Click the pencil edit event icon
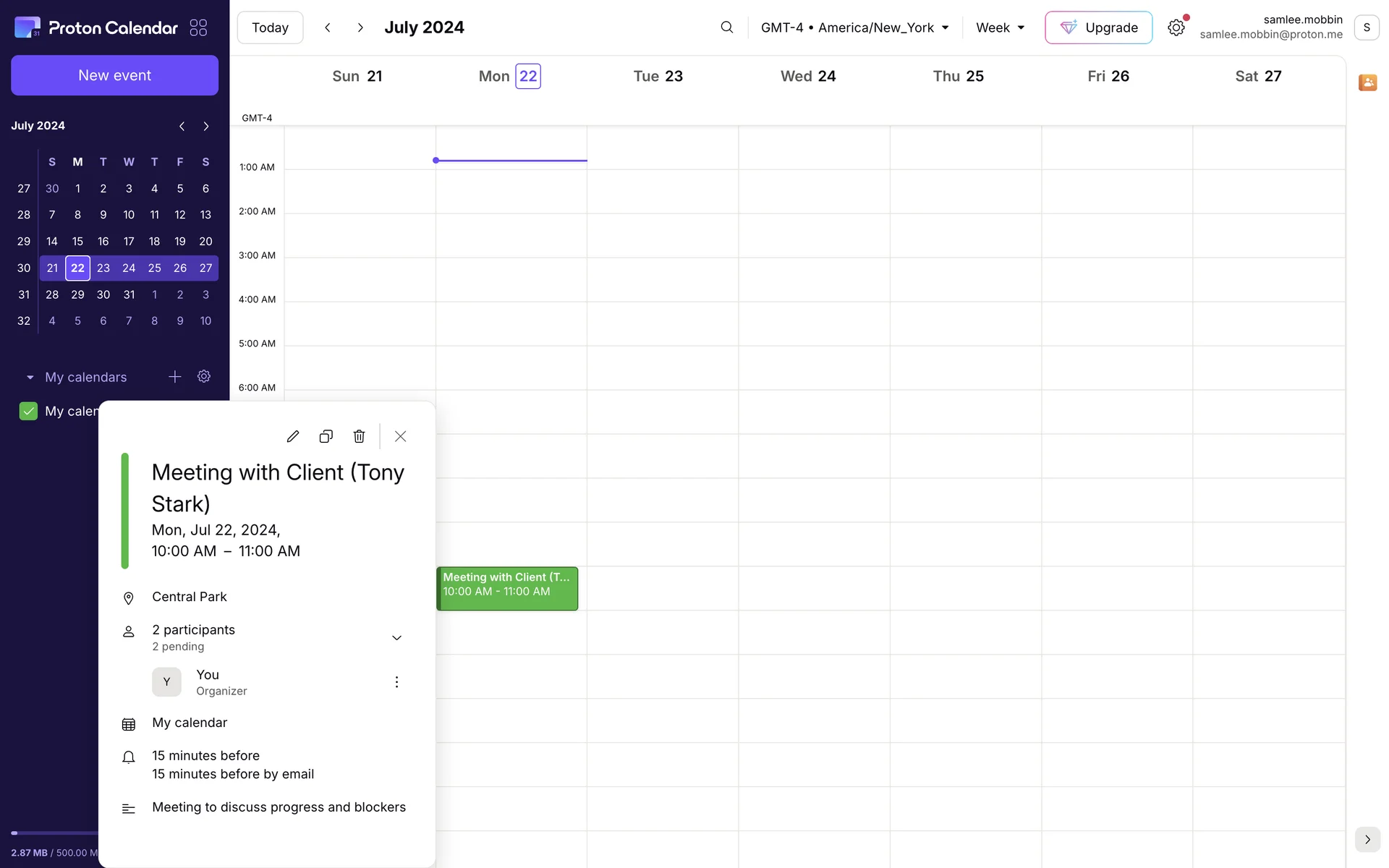Image resolution: width=1389 pixels, height=868 pixels. coord(292,436)
